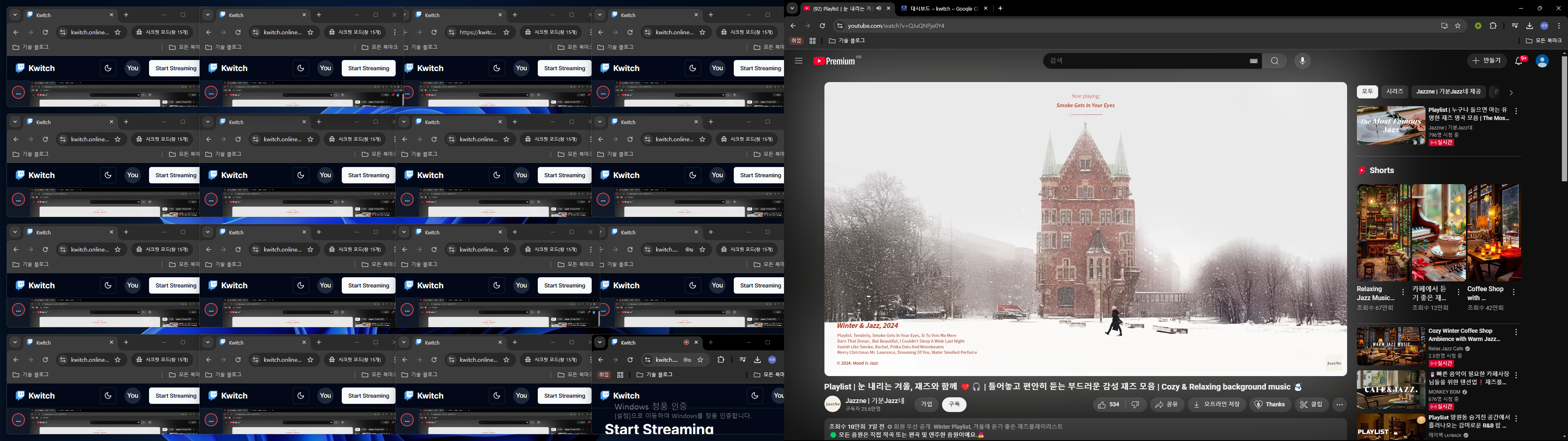
Task: Bookmark this page with star icon
Action: [x=1458, y=26]
